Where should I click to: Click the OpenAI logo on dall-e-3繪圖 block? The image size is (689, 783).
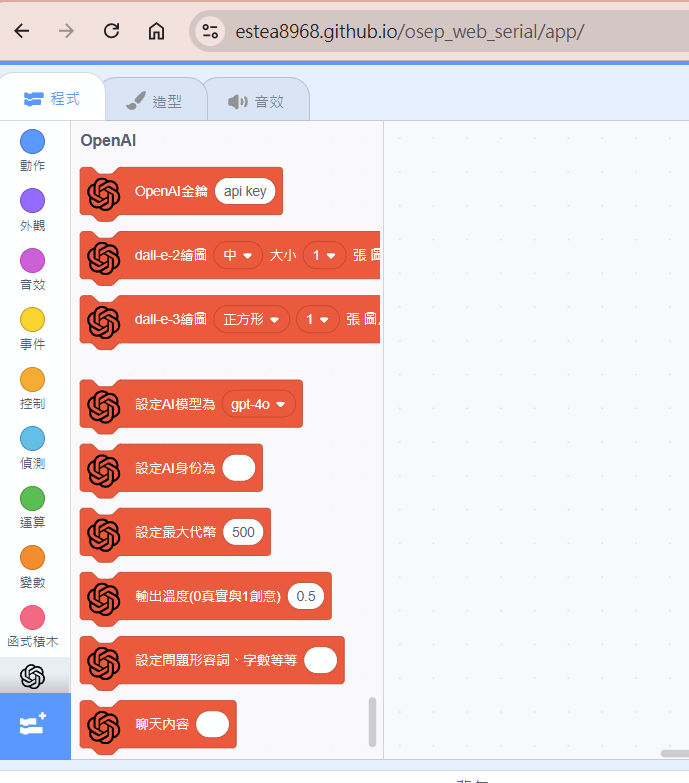[104, 322]
